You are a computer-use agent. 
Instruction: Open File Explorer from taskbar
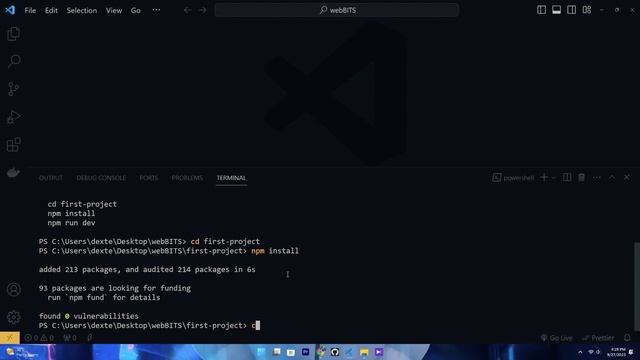click(x=364, y=352)
